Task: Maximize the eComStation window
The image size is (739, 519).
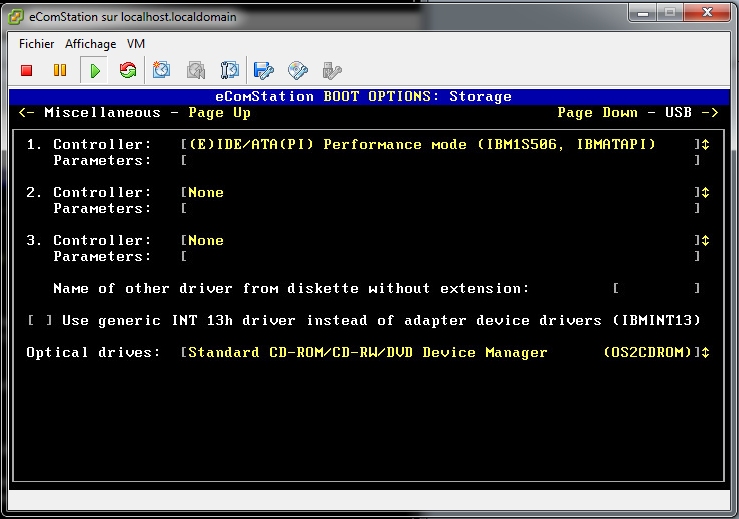Action: tap(670, 13)
